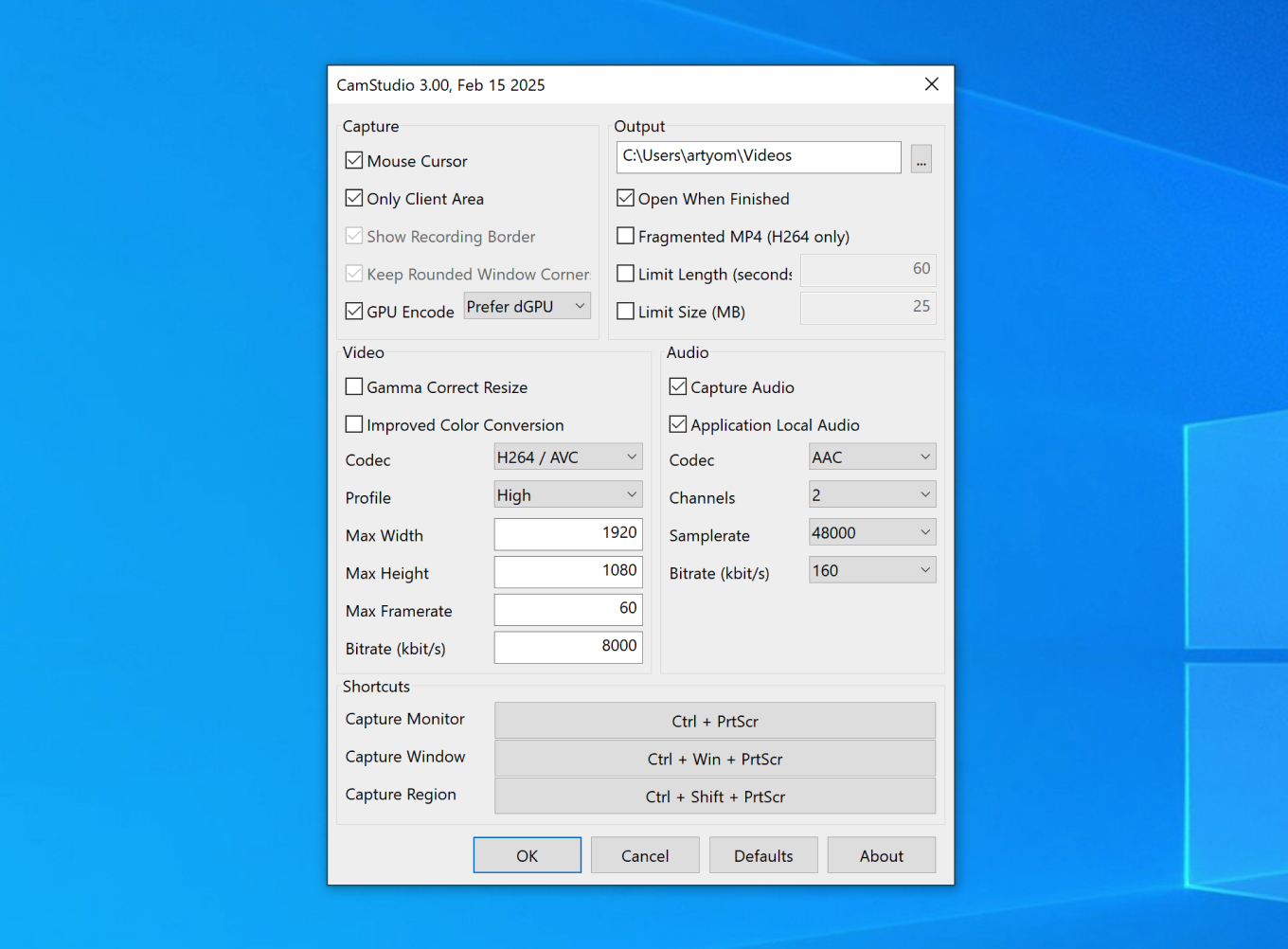The image size is (1288, 949).
Task: Click the Max Width input field
Action: pos(567,534)
